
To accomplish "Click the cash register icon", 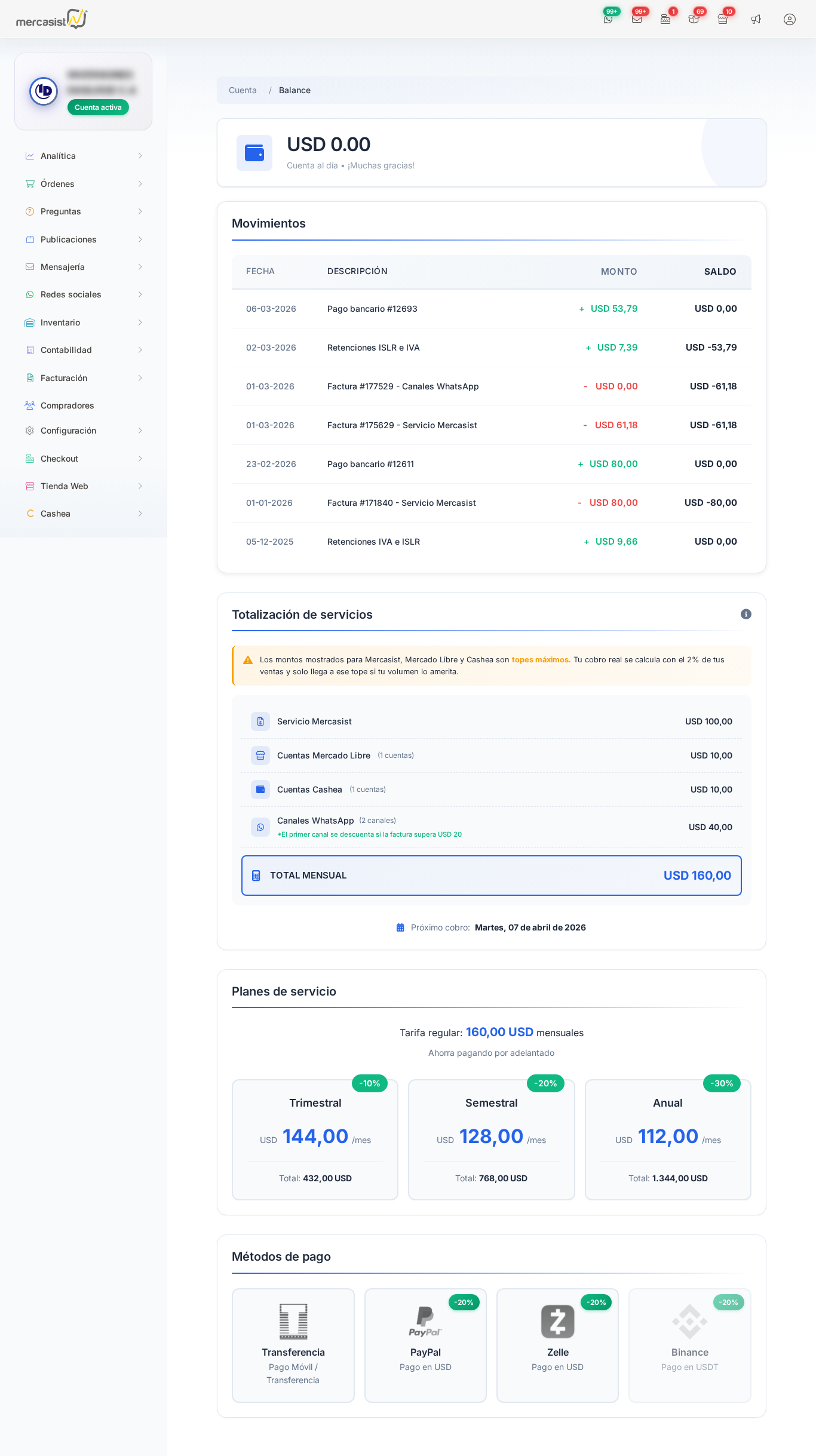I will [x=665, y=19].
